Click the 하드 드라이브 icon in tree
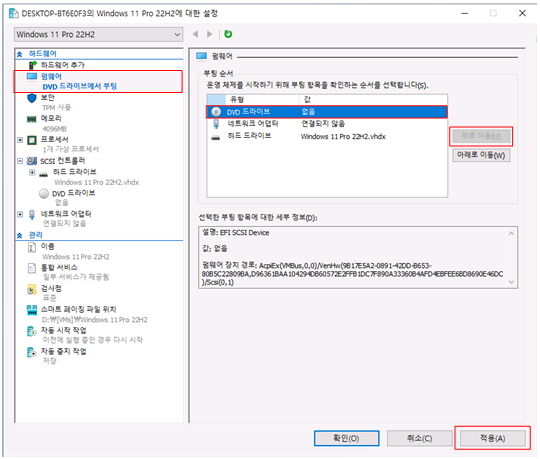The image size is (540, 459). [x=43, y=174]
